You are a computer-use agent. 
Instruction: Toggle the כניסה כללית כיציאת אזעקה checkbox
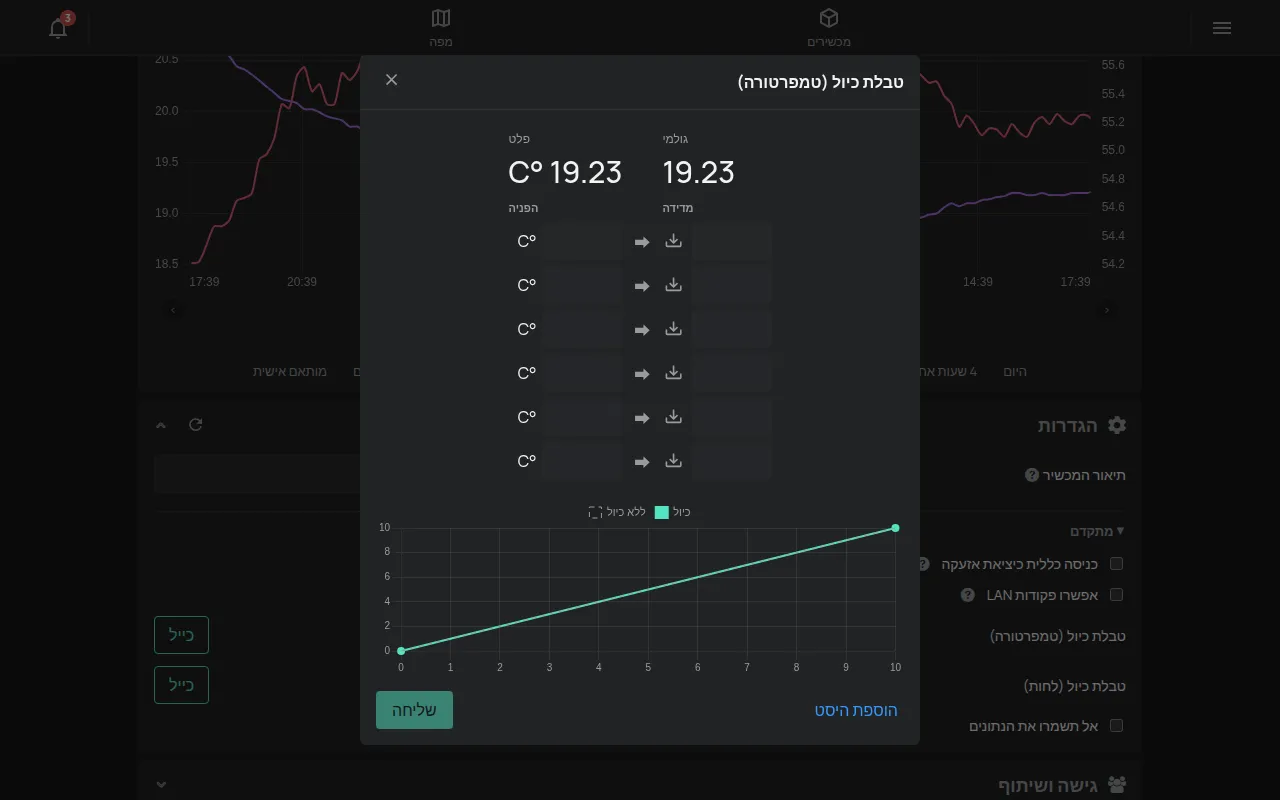coord(1116,564)
